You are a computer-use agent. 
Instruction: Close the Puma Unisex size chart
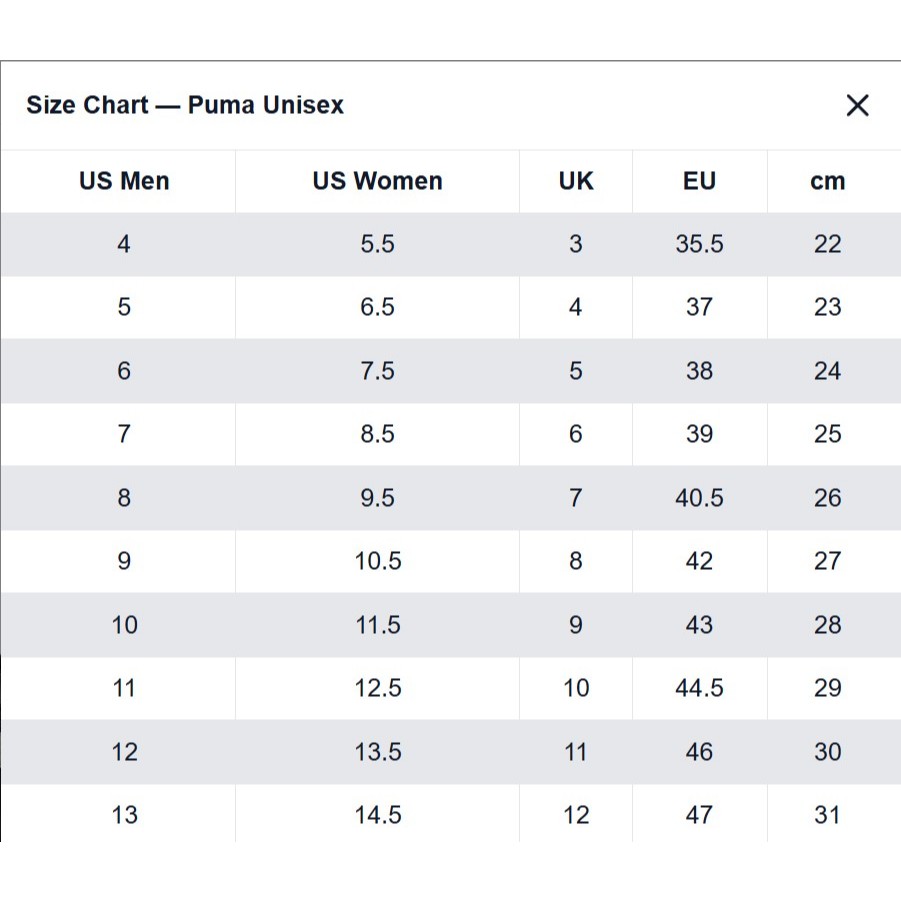[x=857, y=106]
